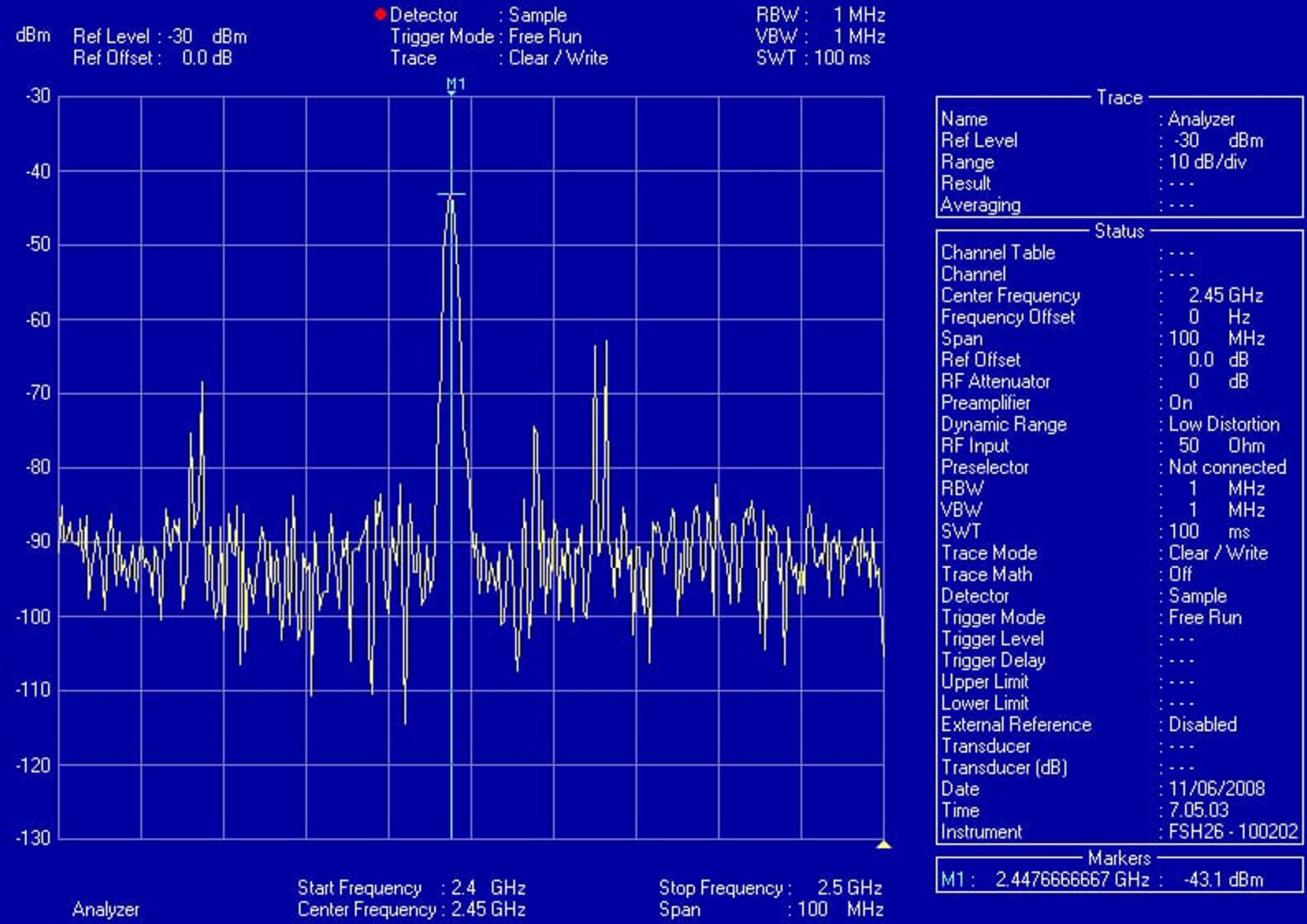Click the marker crosshair on the signal peak
The height and width of the screenshot is (924, 1307).
451,194
